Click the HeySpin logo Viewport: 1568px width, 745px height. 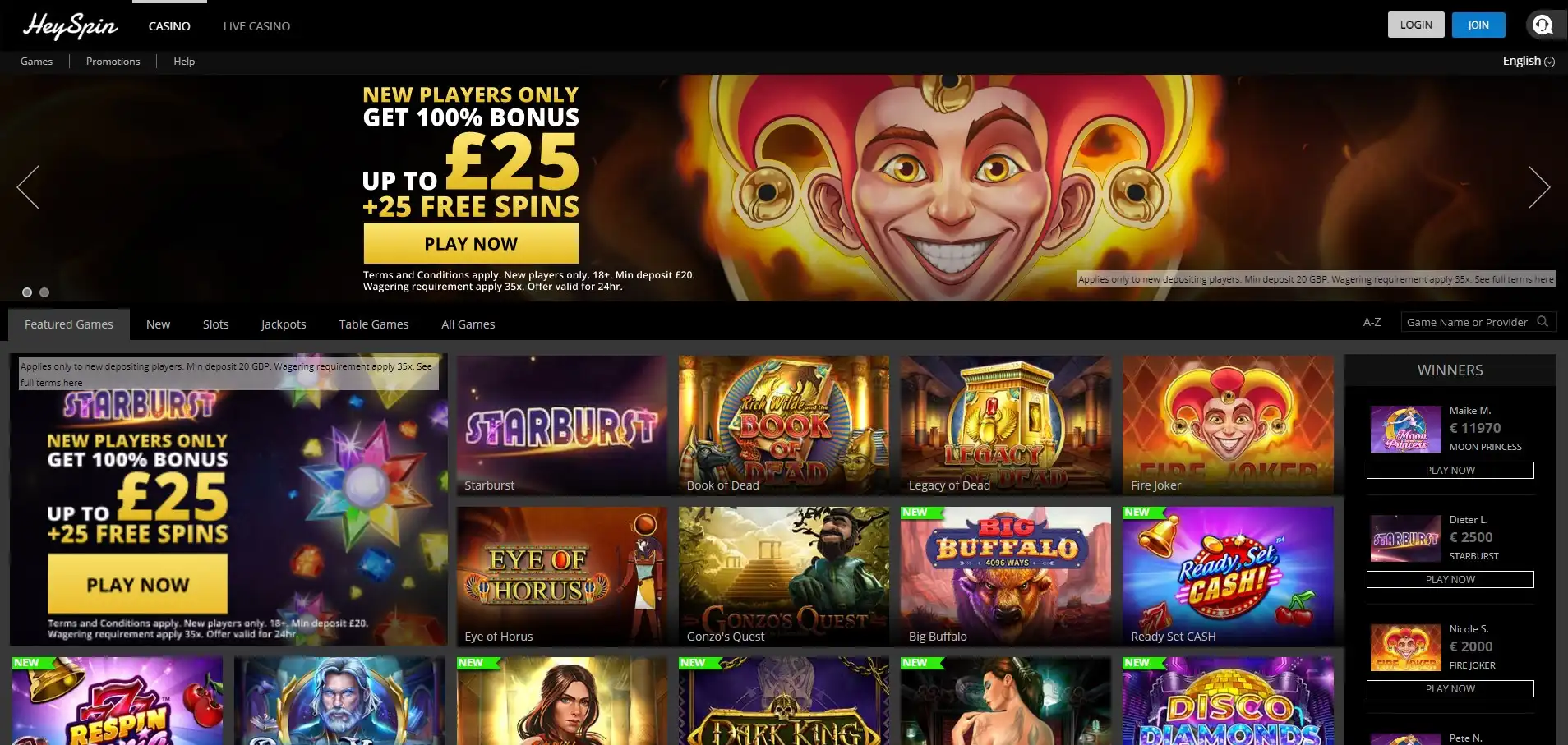[x=71, y=25]
